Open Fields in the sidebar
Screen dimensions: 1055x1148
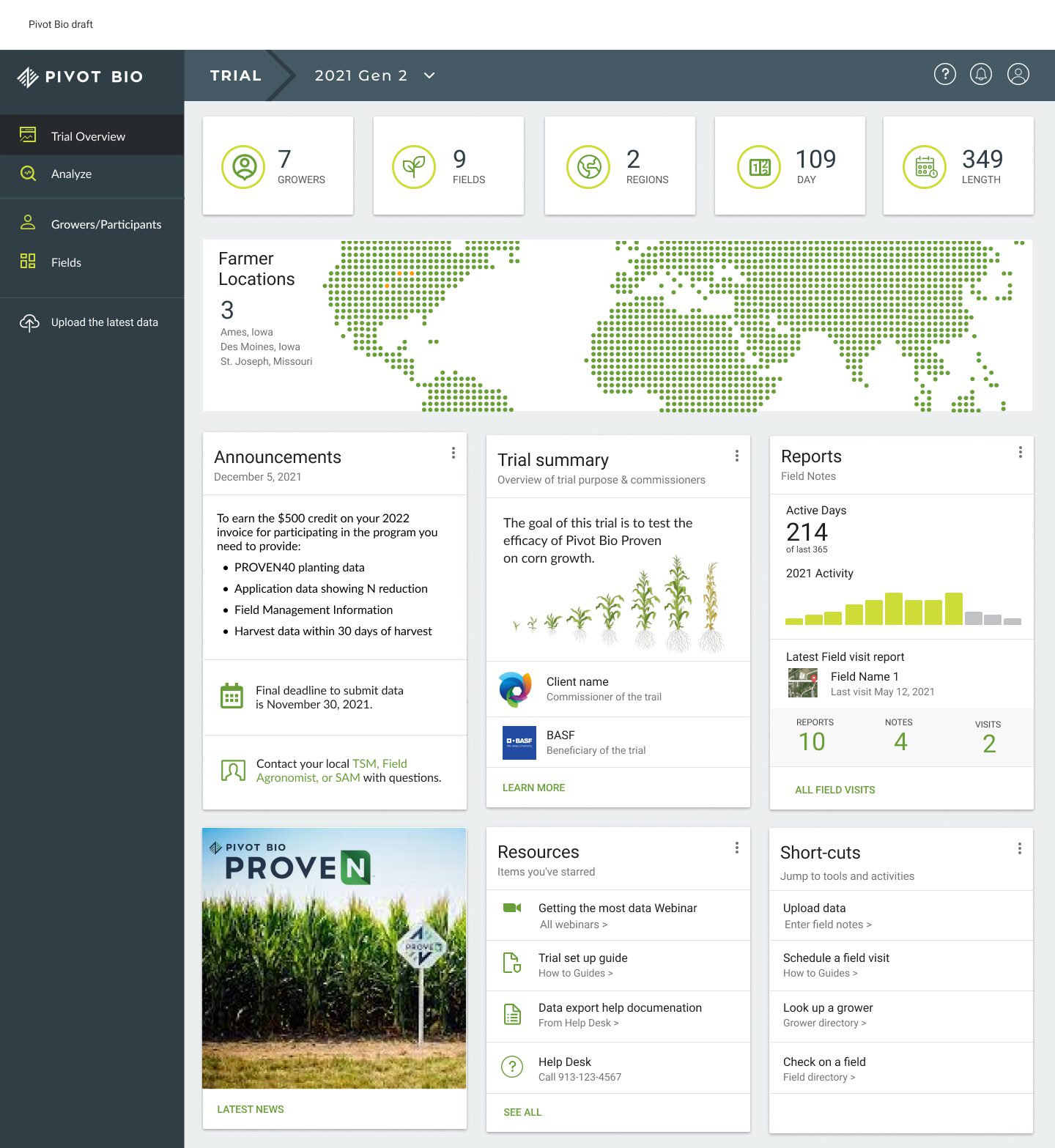[92, 262]
